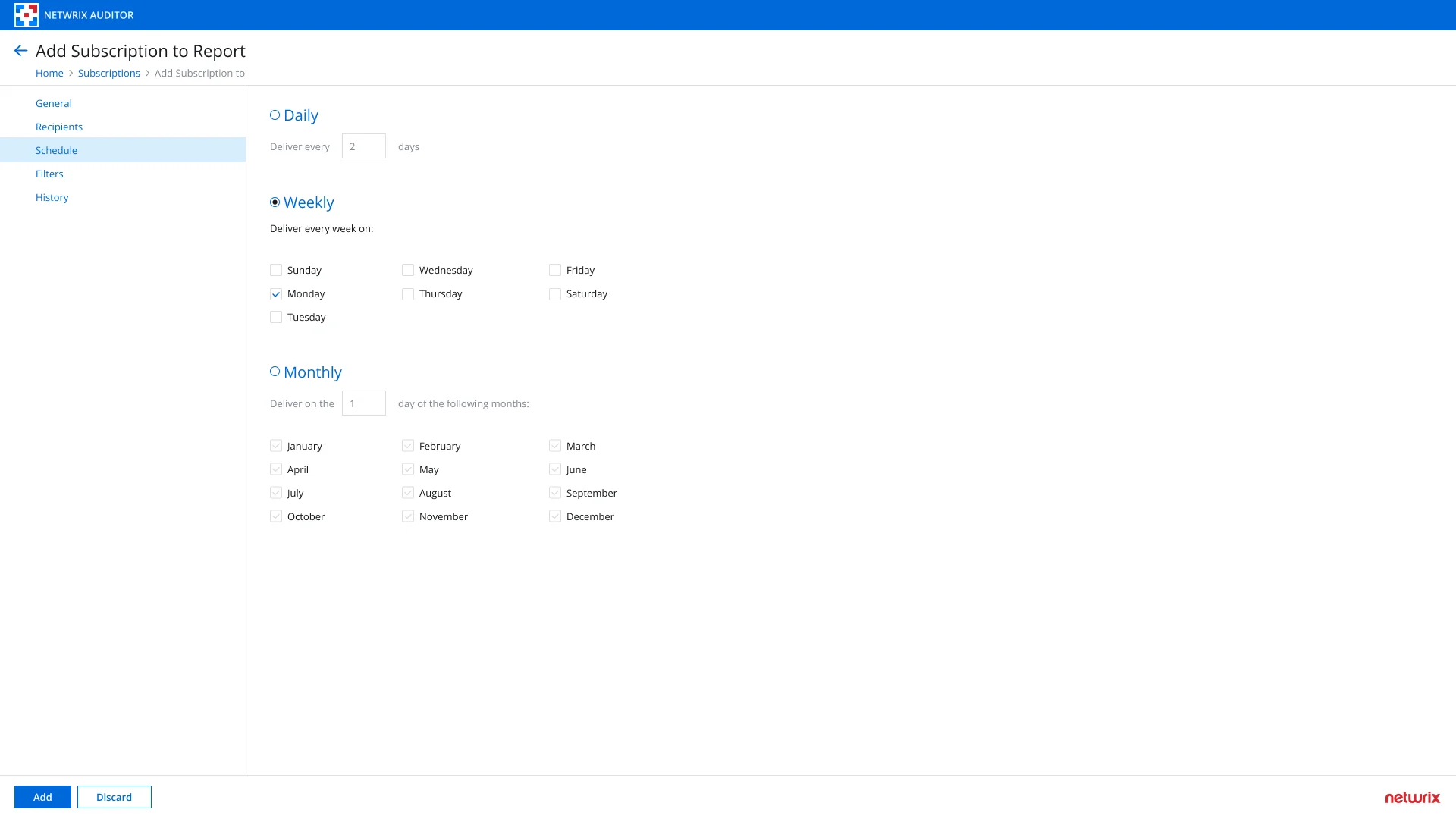The width and height of the screenshot is (1456, 819).
Task: Select the Daily schedule radio button
Action: pyautogui.click(x=275, y=115)
